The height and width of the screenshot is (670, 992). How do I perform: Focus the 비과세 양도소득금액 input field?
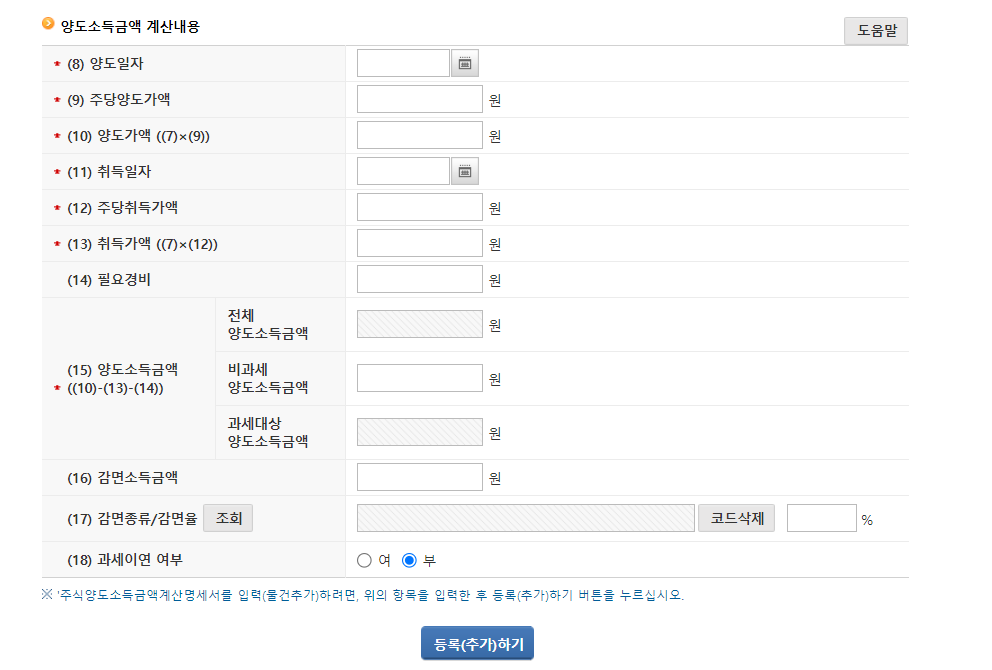[x=419, y=377]
